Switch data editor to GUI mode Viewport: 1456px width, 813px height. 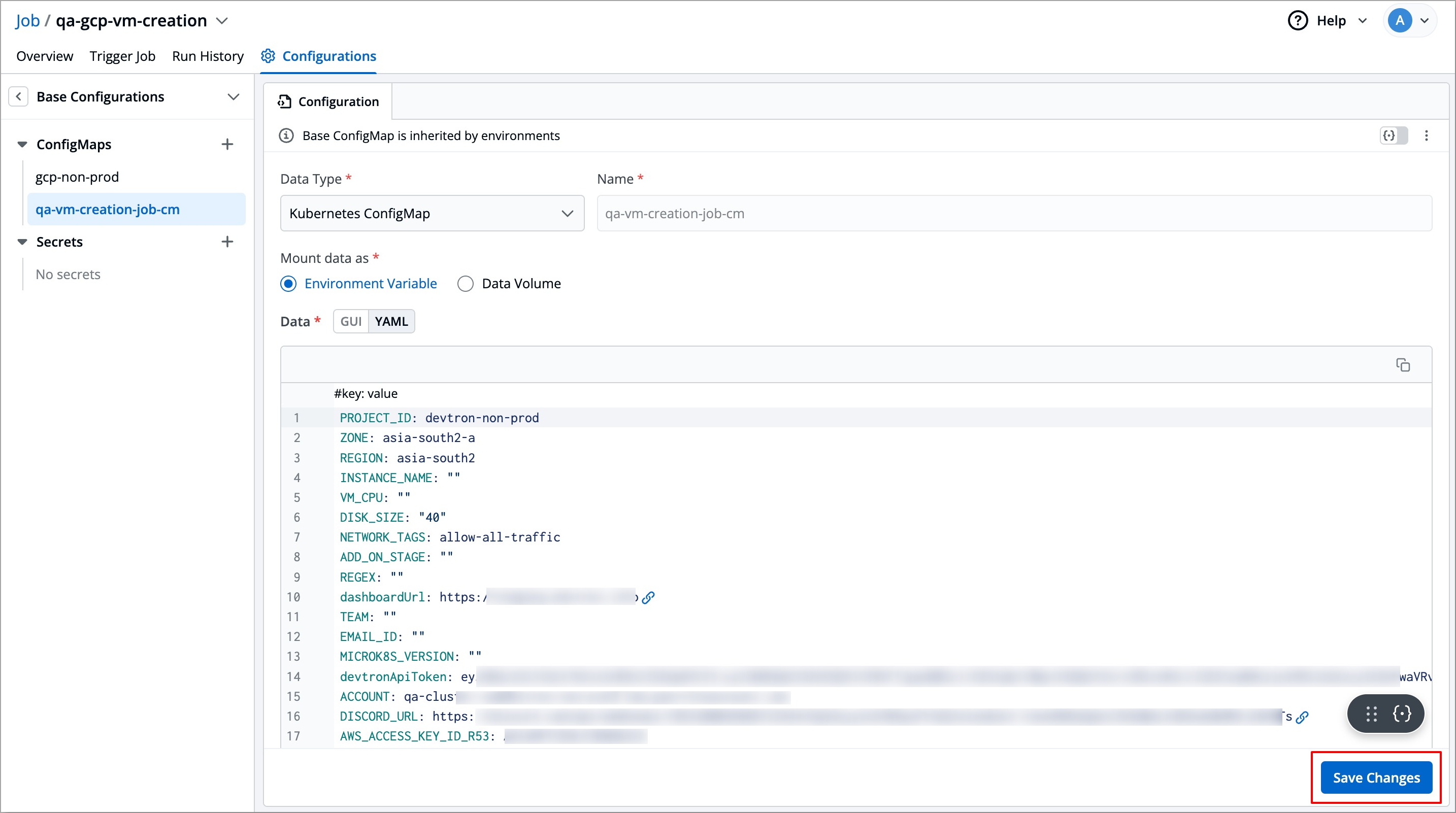point(350,321)
